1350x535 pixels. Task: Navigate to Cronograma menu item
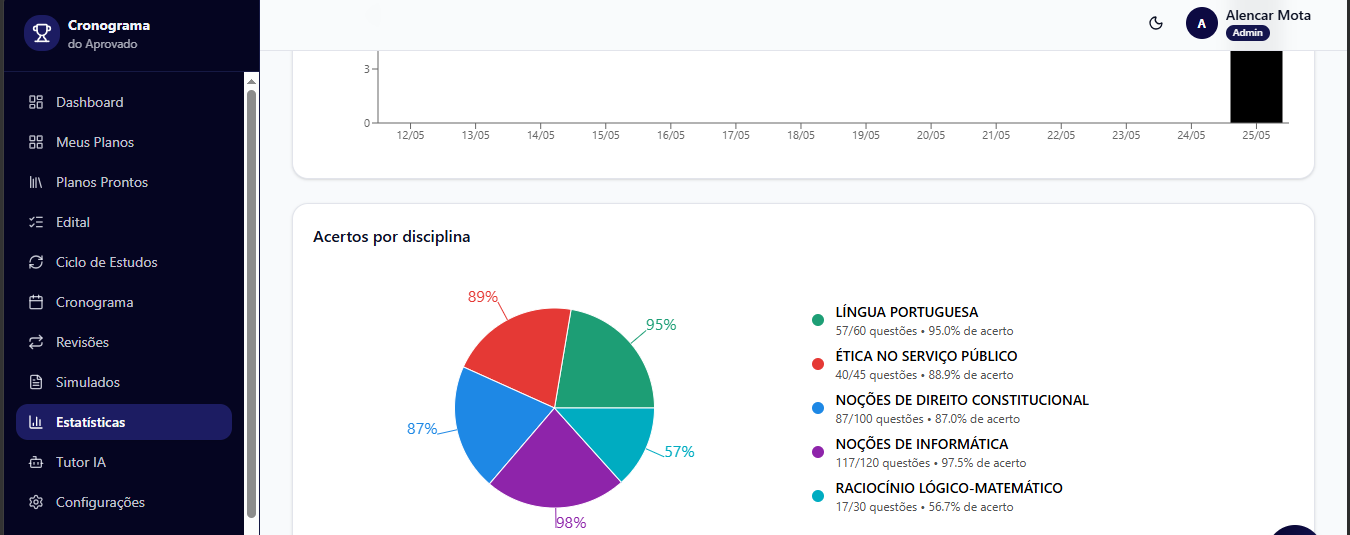coord(124,302)
